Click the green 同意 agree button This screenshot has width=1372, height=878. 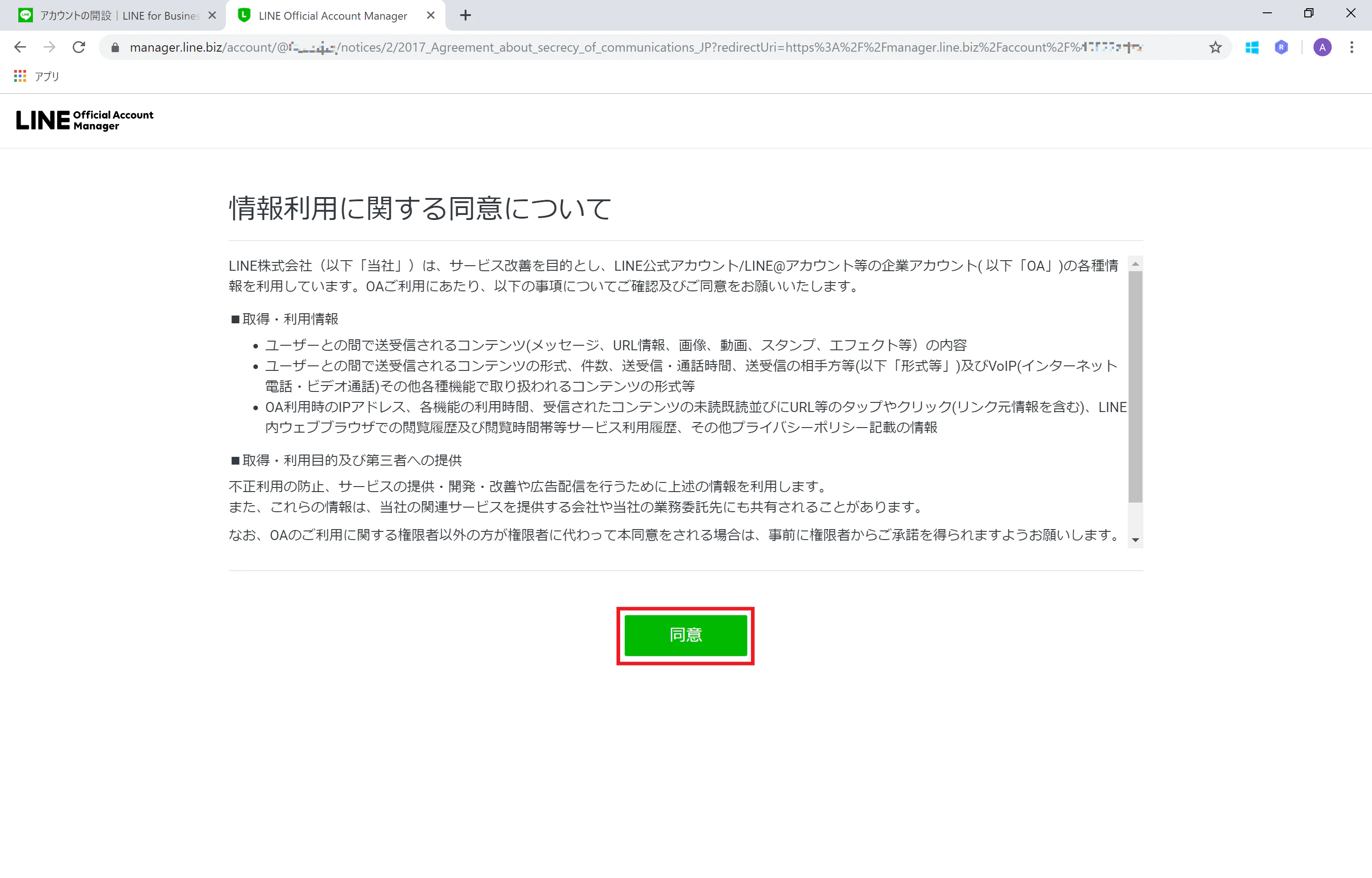pyautogui.click(x=685, y=635)
